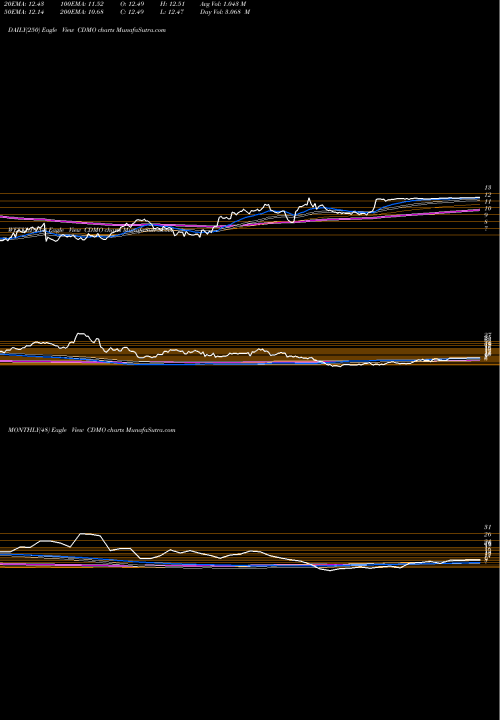Select the open price O: 12.49

[133, 4]
